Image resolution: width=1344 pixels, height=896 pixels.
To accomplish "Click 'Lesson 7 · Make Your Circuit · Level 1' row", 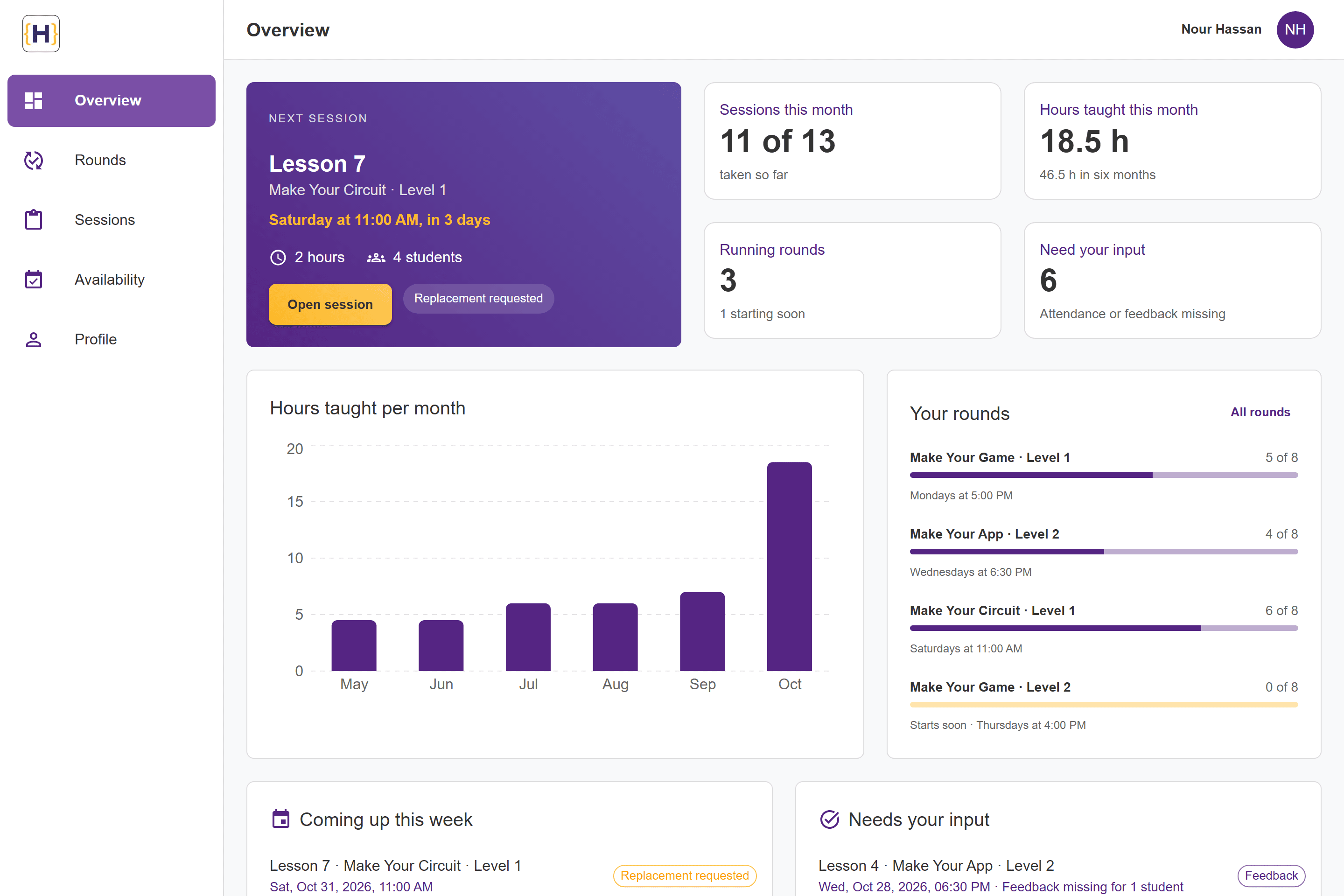I will point(509,875).
